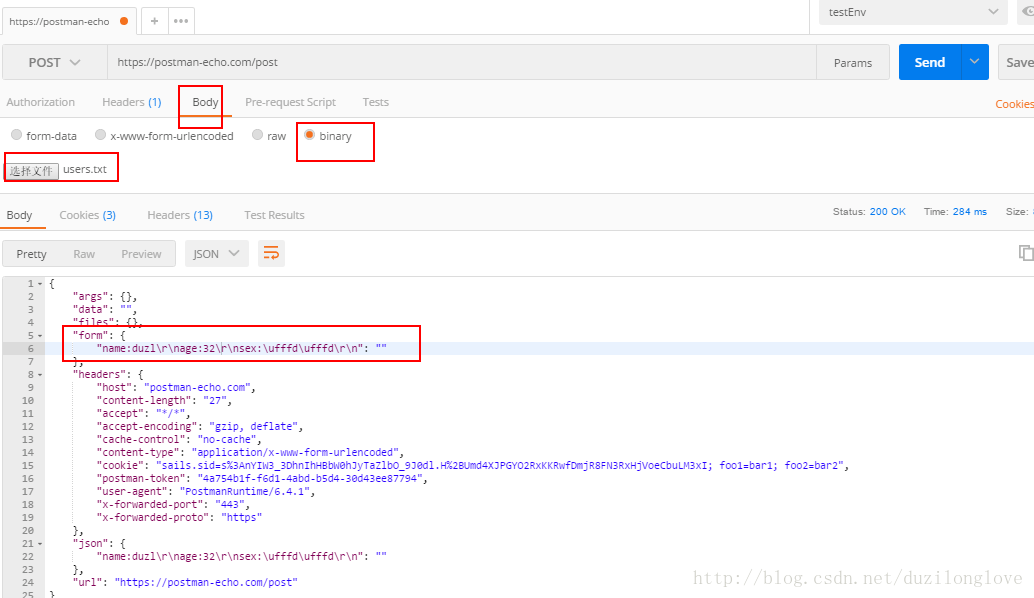Viewport: 1034px width, 598px height.
Task: Show the Test Results tab
Action: point(274,215)
